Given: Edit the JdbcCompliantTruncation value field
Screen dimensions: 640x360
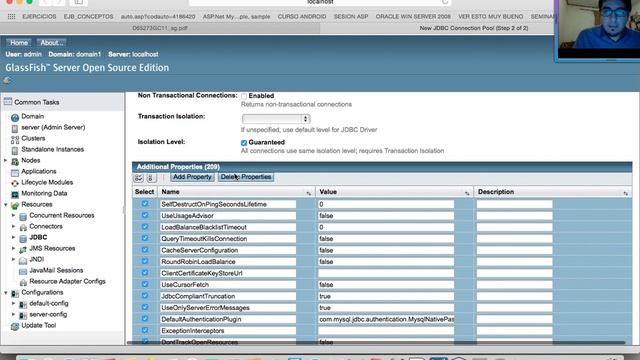Looking at the screenshot, I should 386,296.
